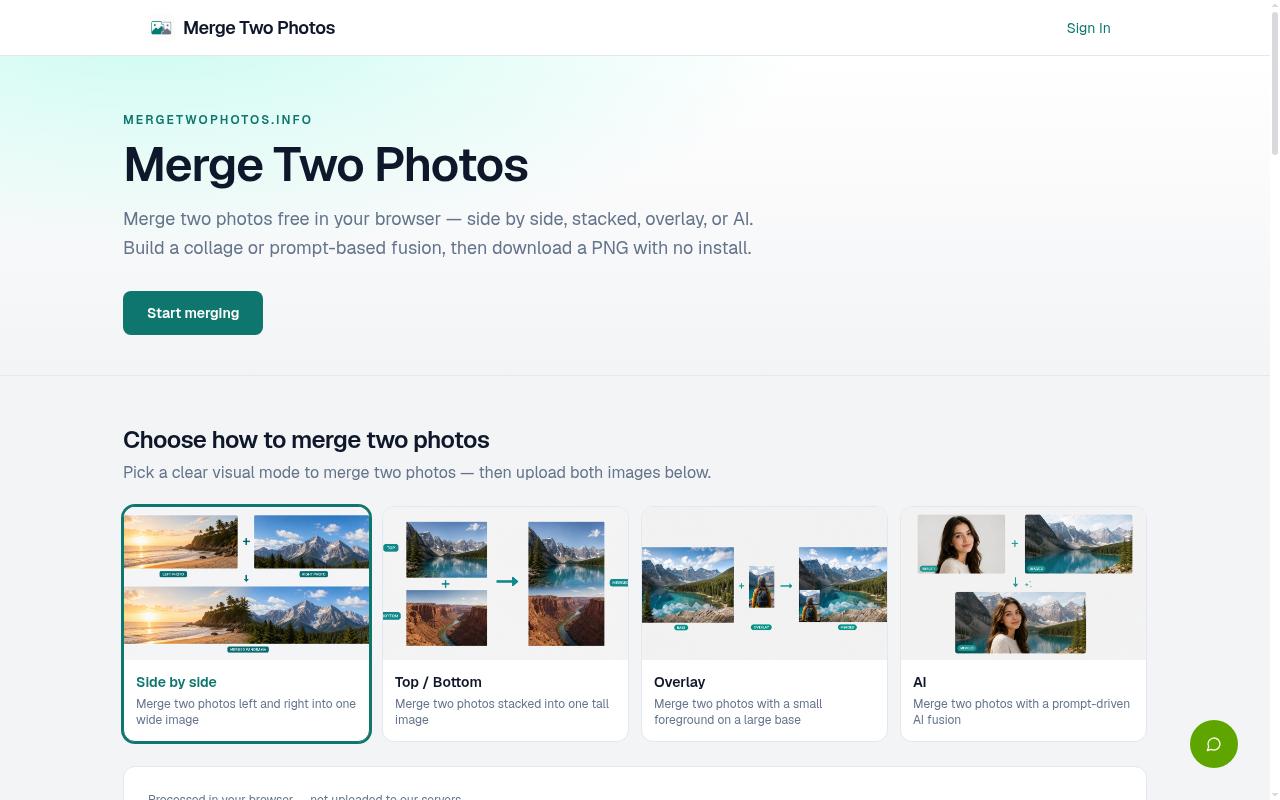The width and height of the screenshot is (1280, 800).
Task: Click the Overlay preview illustration
Action: pyautogui.click(x=764, y=584)
